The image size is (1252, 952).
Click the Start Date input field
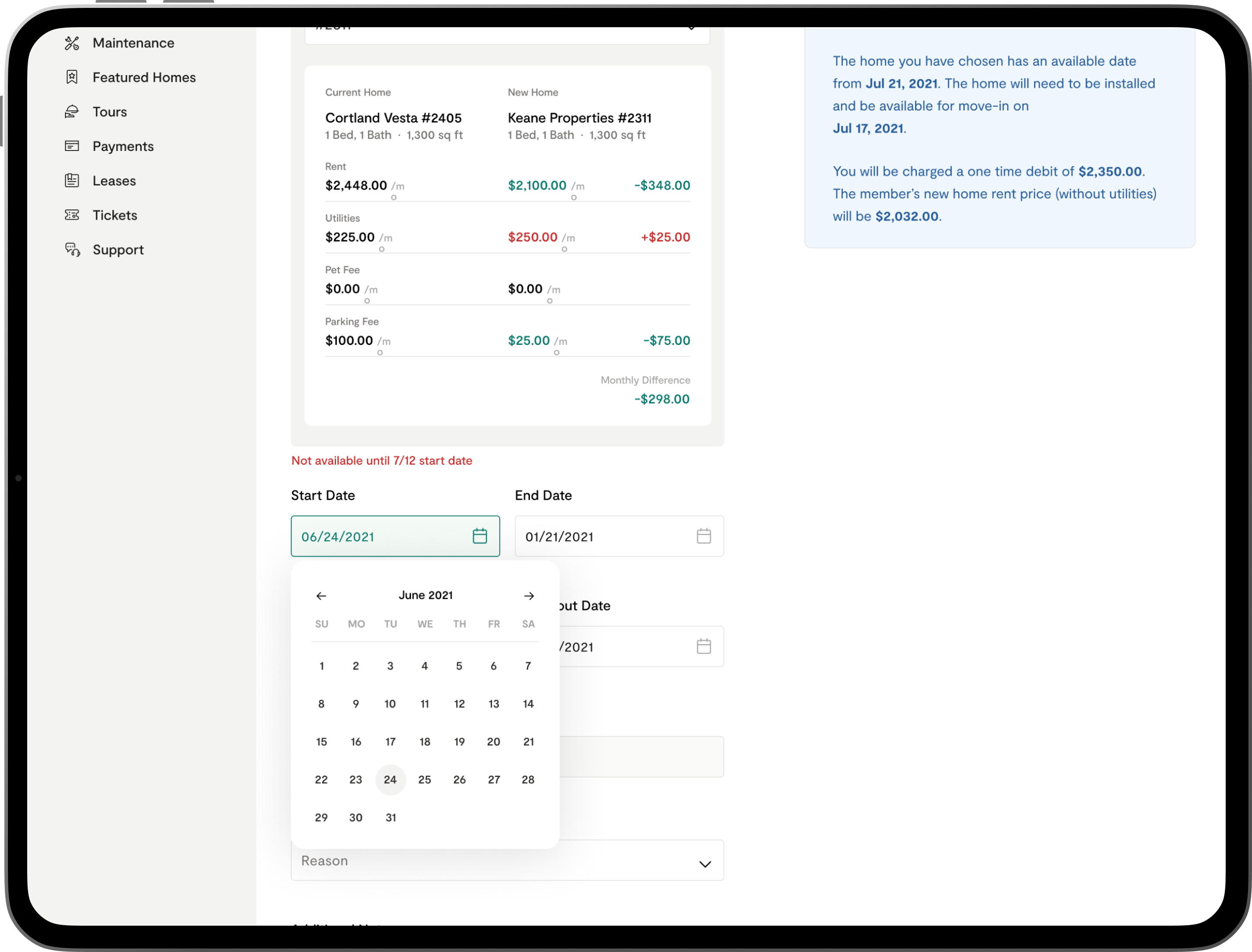[379, 537]
